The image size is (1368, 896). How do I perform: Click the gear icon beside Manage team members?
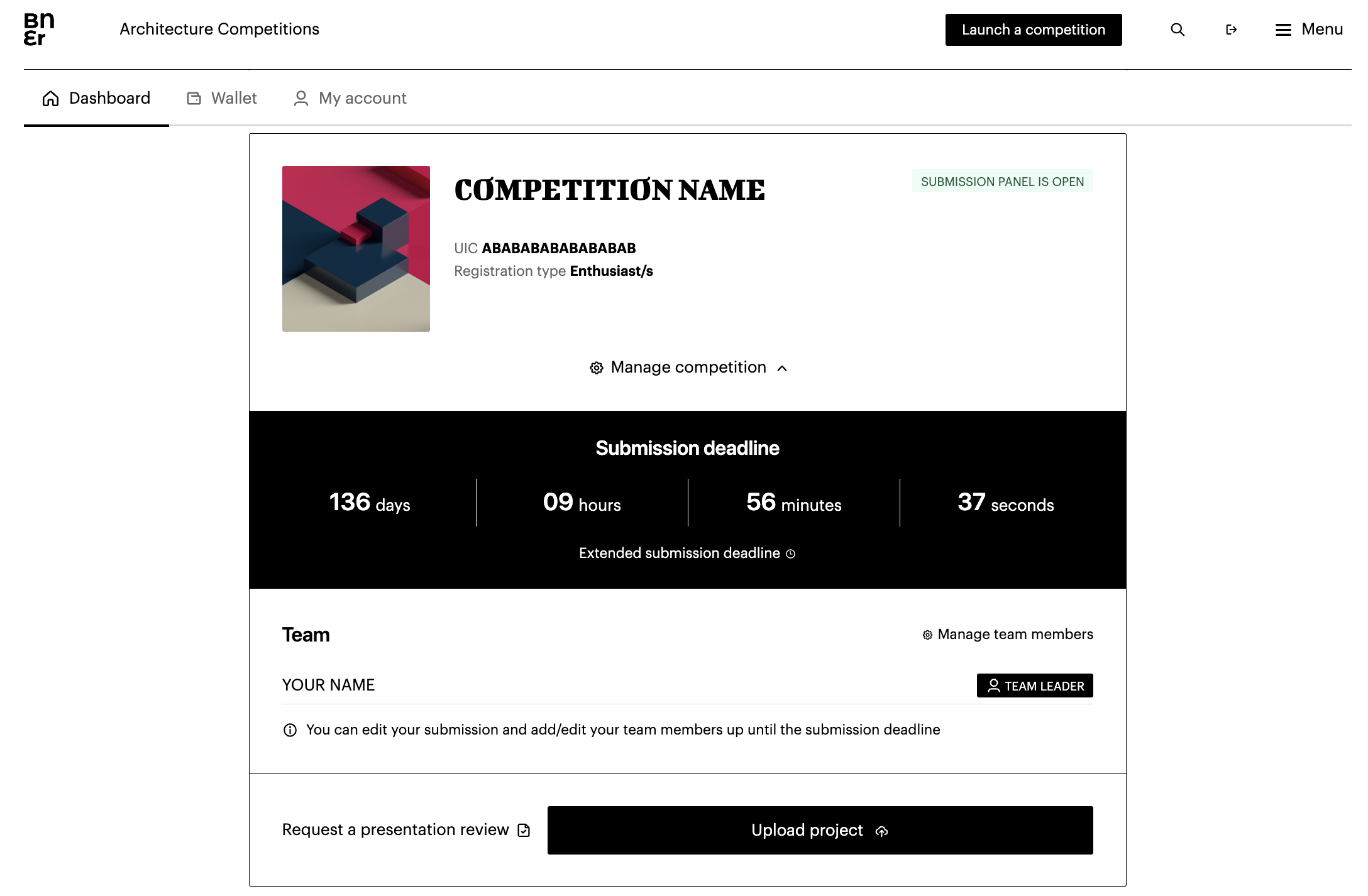[927, 635]
